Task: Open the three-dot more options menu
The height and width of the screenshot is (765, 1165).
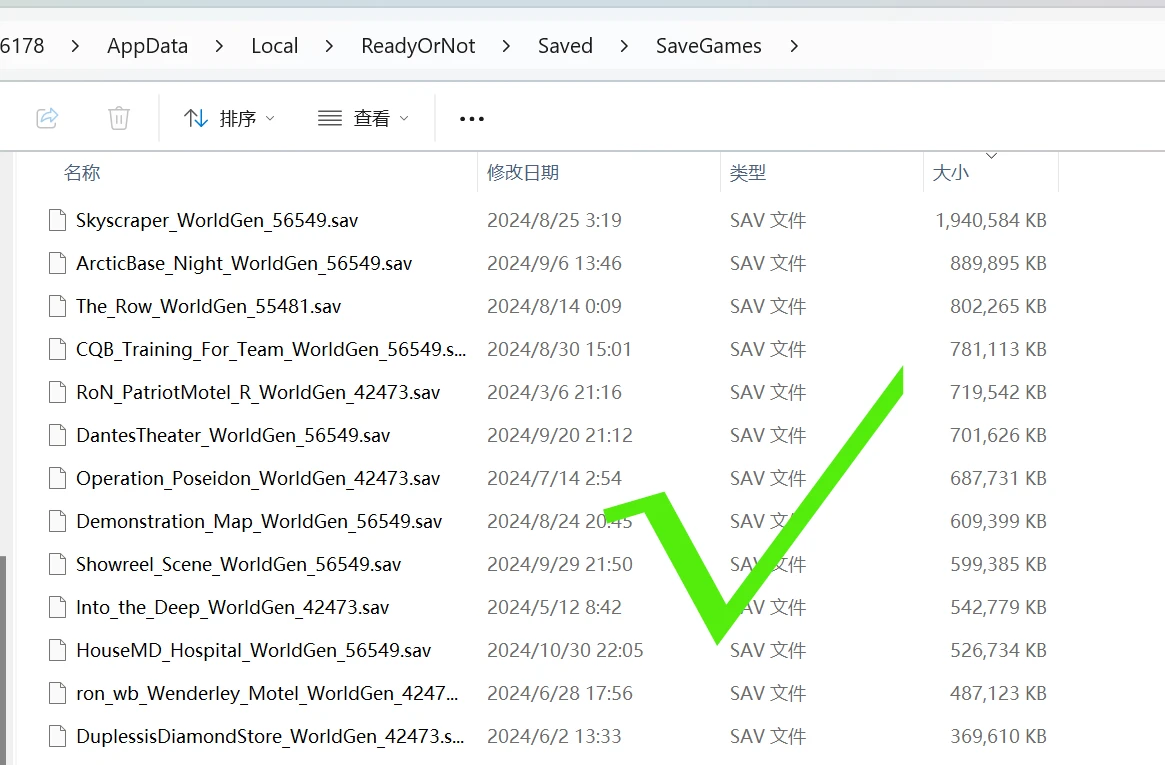Action: point(471,118)
